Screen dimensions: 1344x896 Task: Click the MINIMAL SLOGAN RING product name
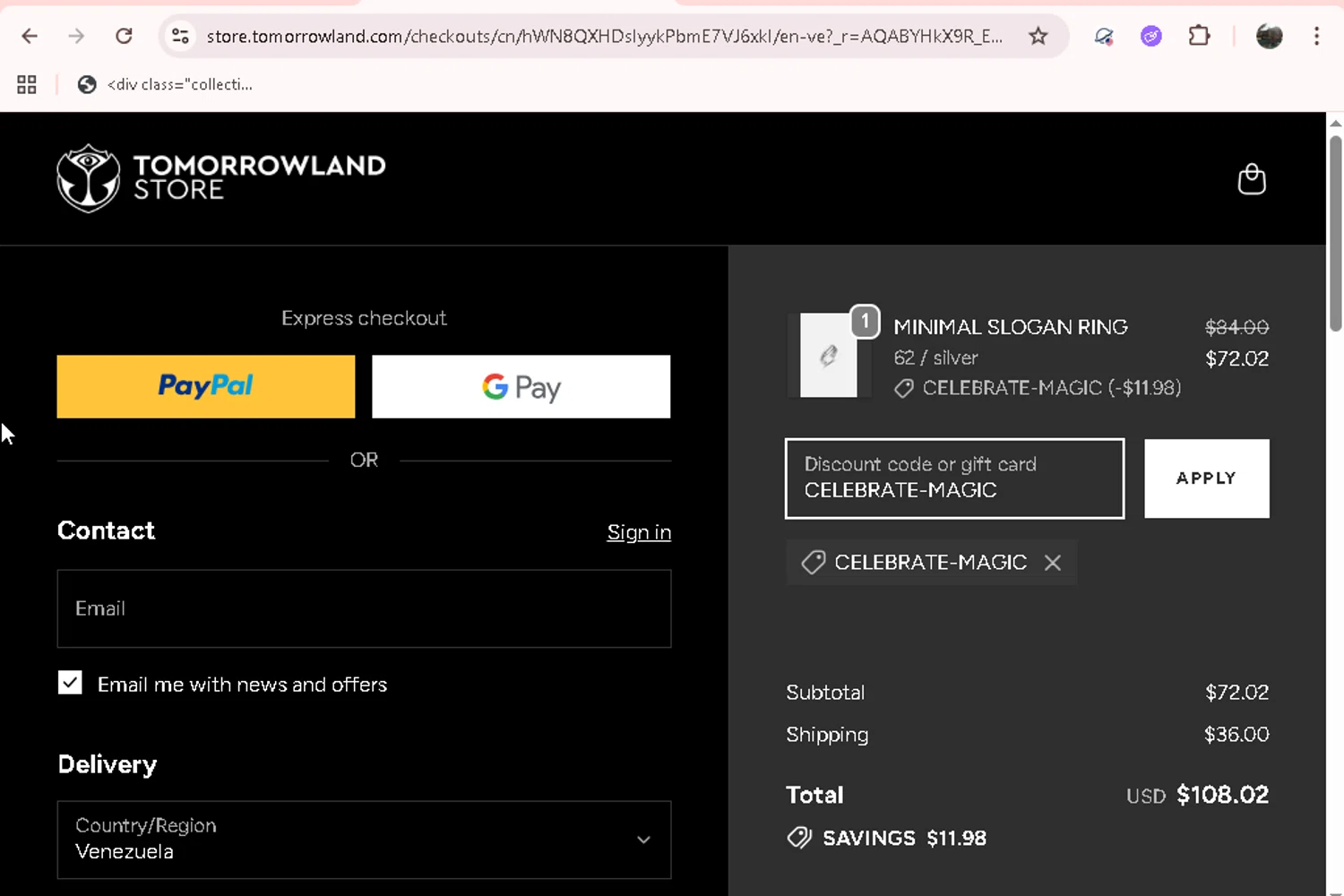click(x=1011, y=327)
